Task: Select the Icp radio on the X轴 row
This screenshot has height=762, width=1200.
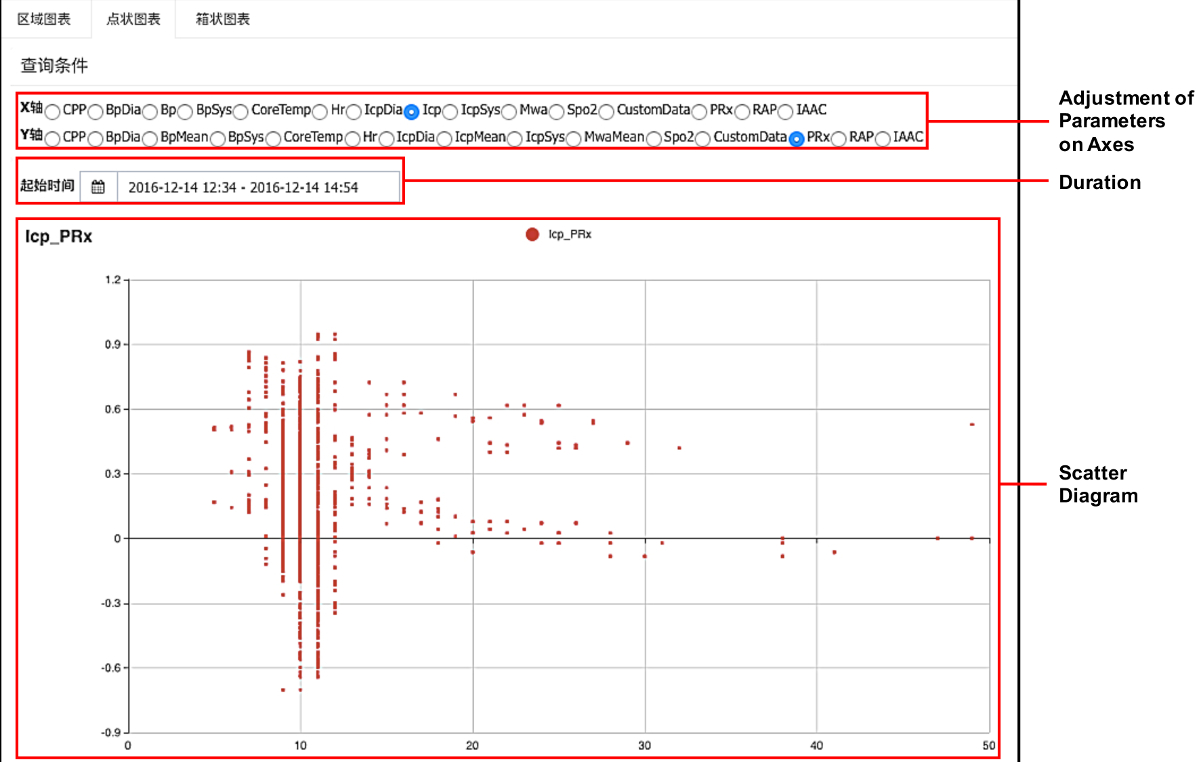Action: 411,111
